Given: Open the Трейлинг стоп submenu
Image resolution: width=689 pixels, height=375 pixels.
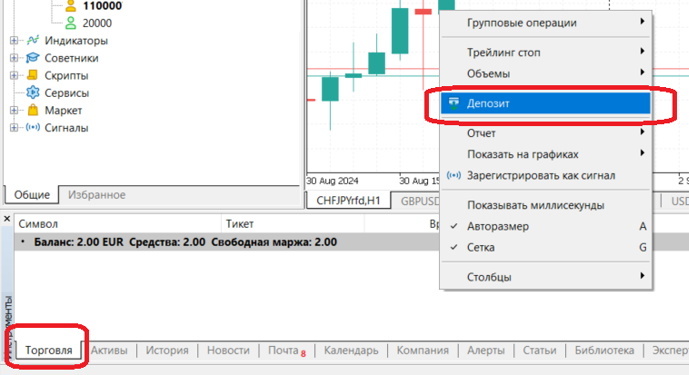Looking at the screenshot, I should point(546,52).
